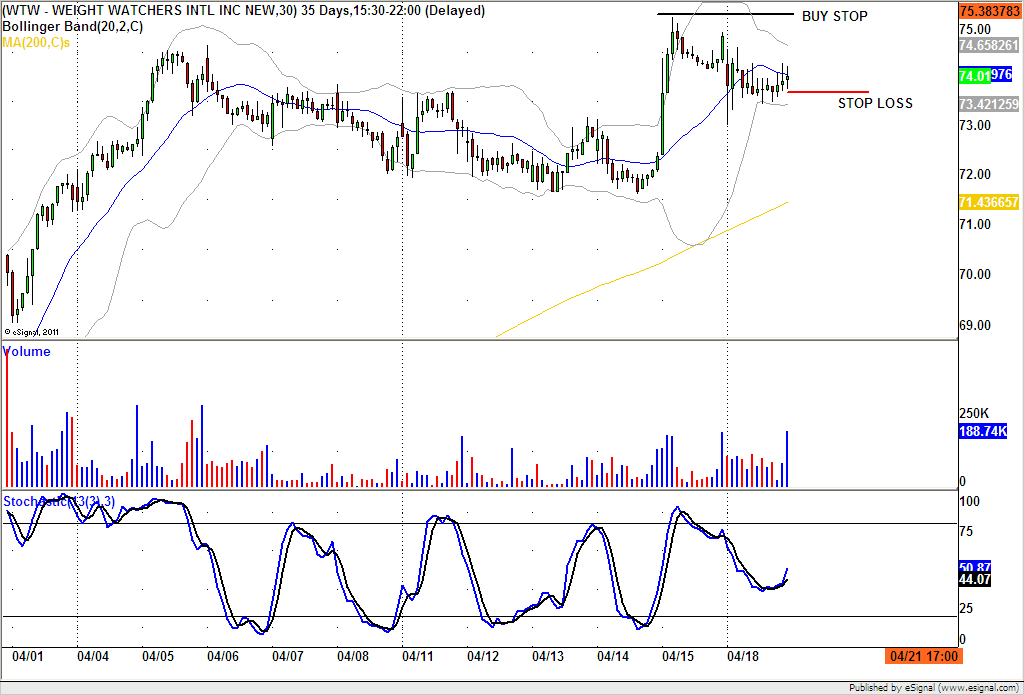Click the 75 stochastic axis label
The image size is (1024, 695).
pyautogui.click(x=967, y=532)
